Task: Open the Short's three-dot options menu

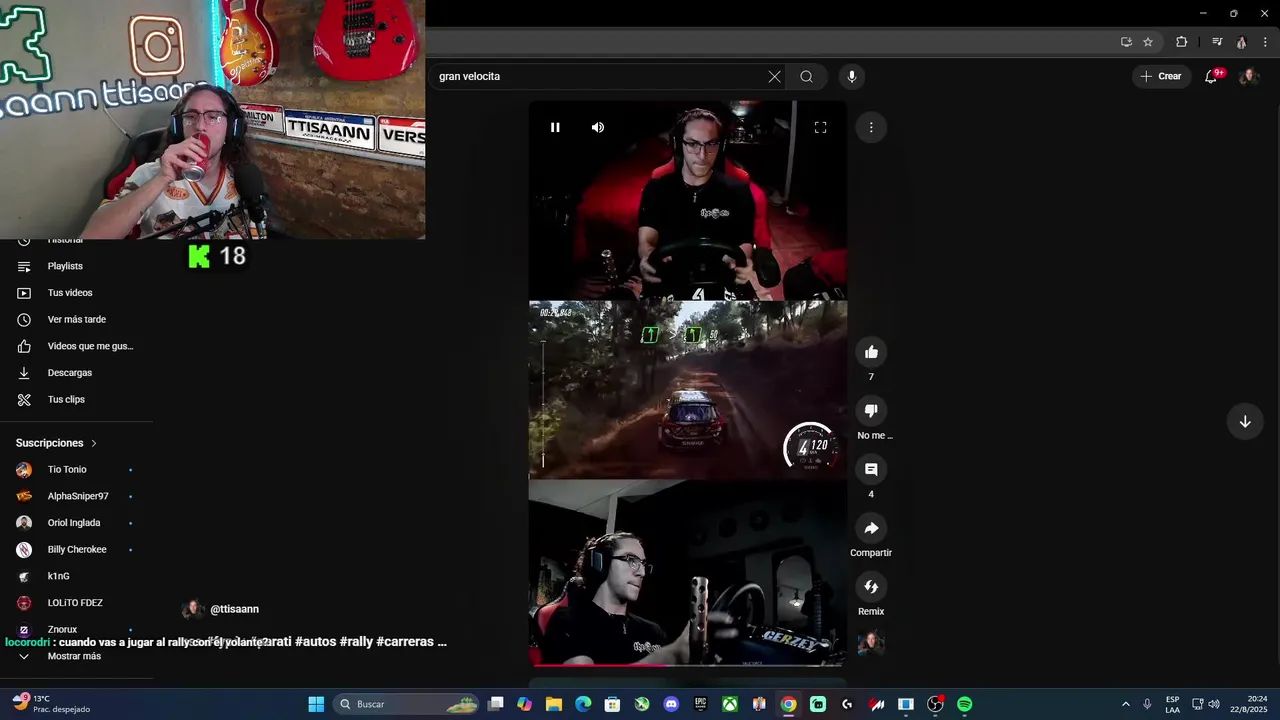Action: coord(871,127)
